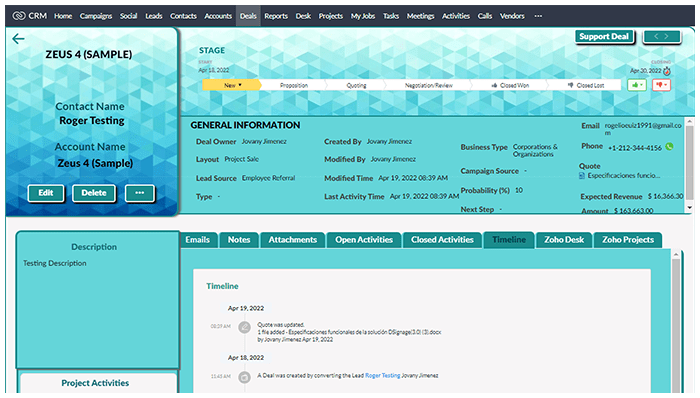Open the green thumbs-up dropdown
This screenshot has height=398, width=700.
(x=637, y=85)
